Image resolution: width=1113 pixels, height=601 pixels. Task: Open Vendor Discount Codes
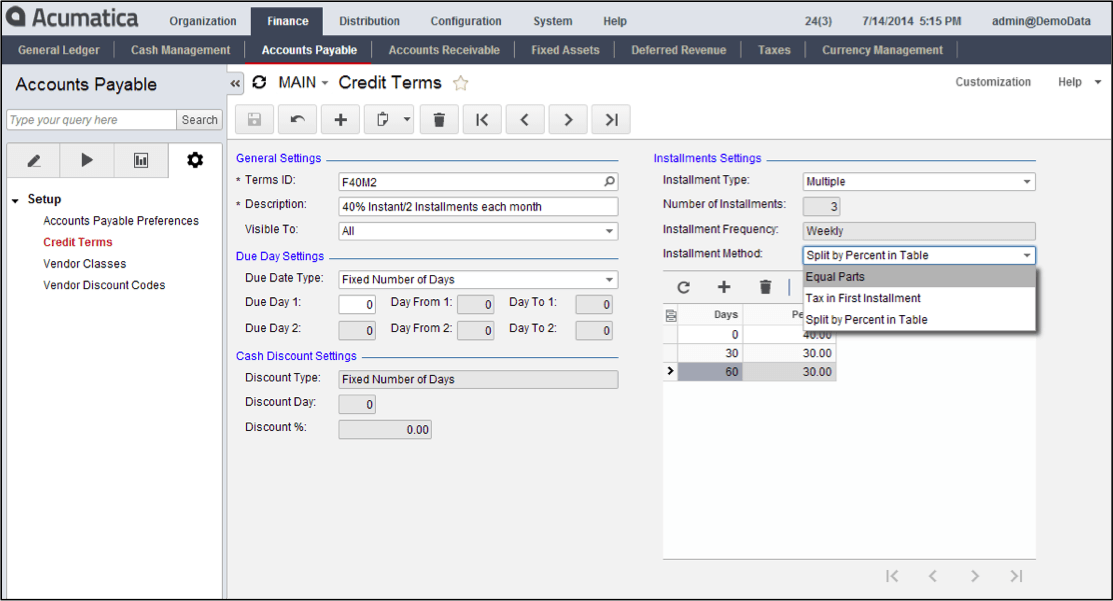pyautogui.click(x=104, y=285)
